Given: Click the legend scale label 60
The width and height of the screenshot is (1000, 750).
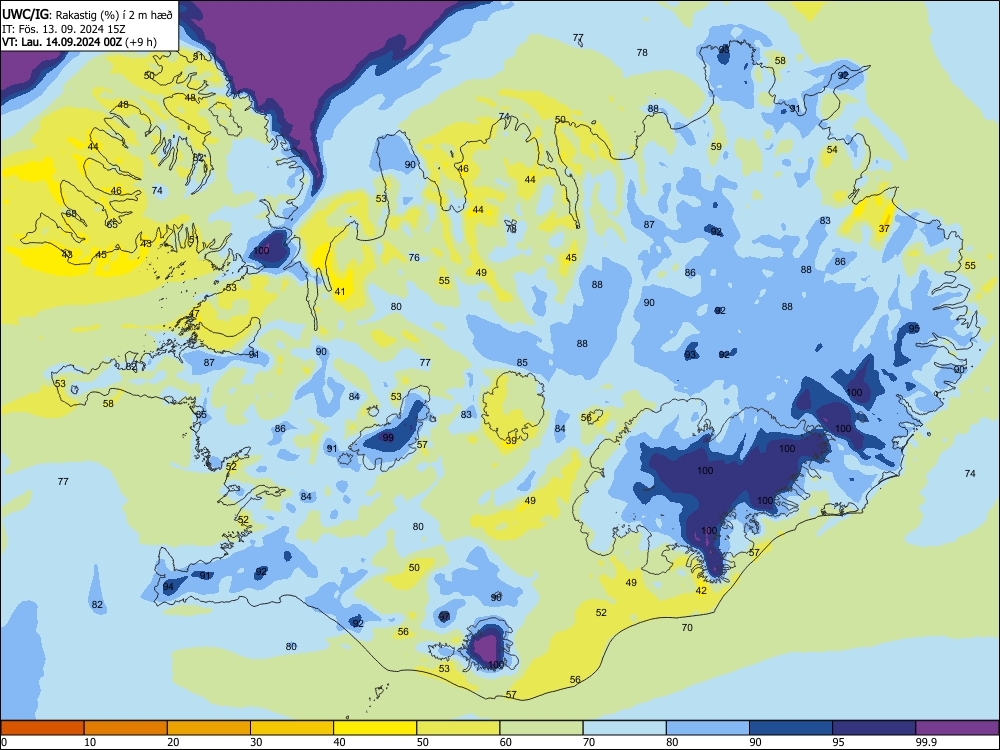Looking at the screenshot, I should 505,742.
